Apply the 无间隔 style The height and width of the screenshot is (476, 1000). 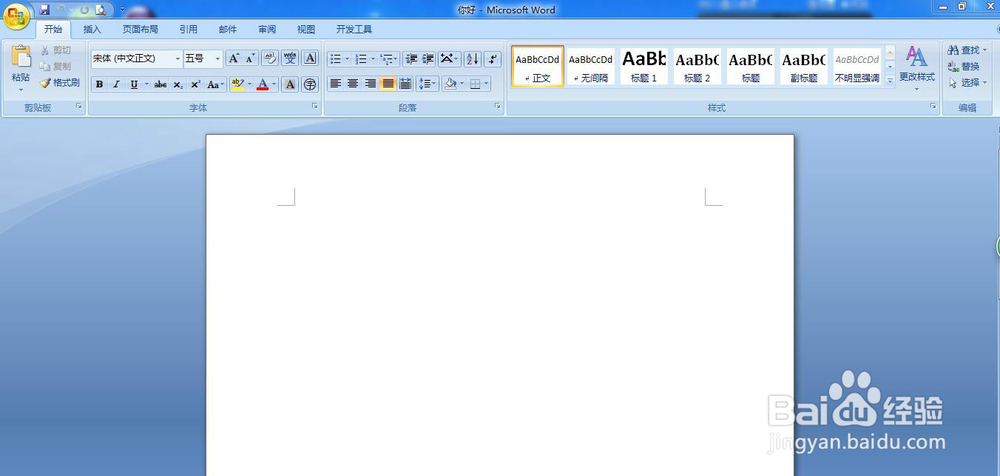[x=591, y=66]
